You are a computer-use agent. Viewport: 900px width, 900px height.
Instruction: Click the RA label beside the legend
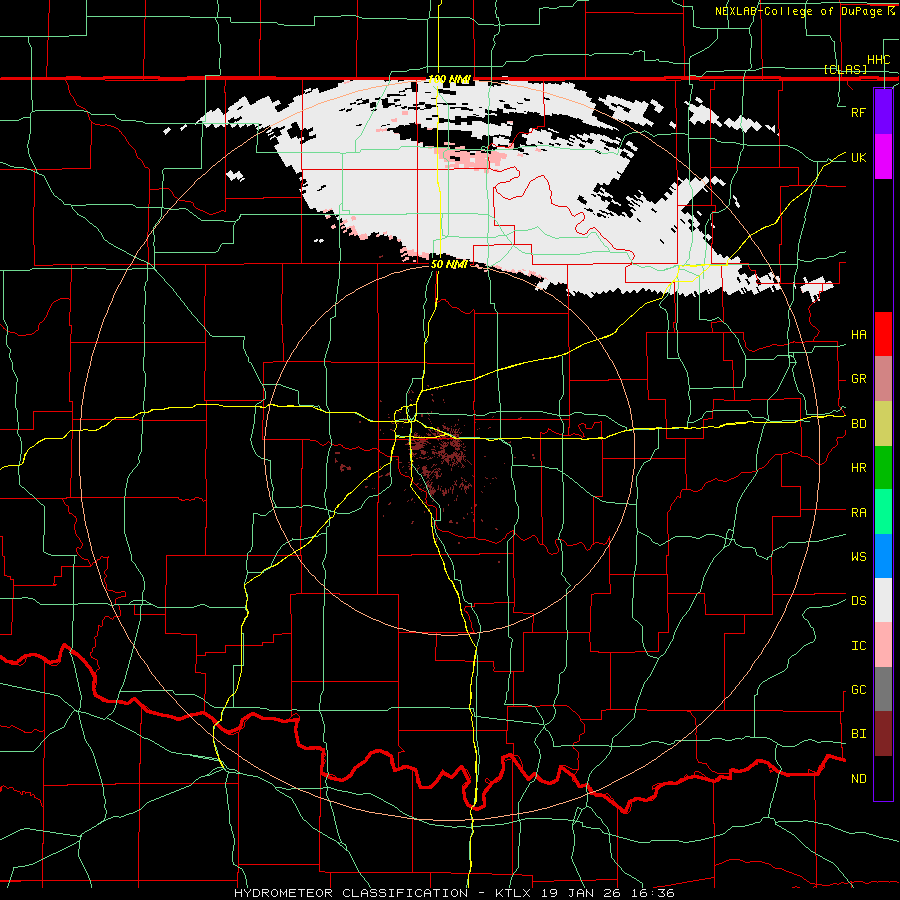pyautogui.click(x=858, y=513)
